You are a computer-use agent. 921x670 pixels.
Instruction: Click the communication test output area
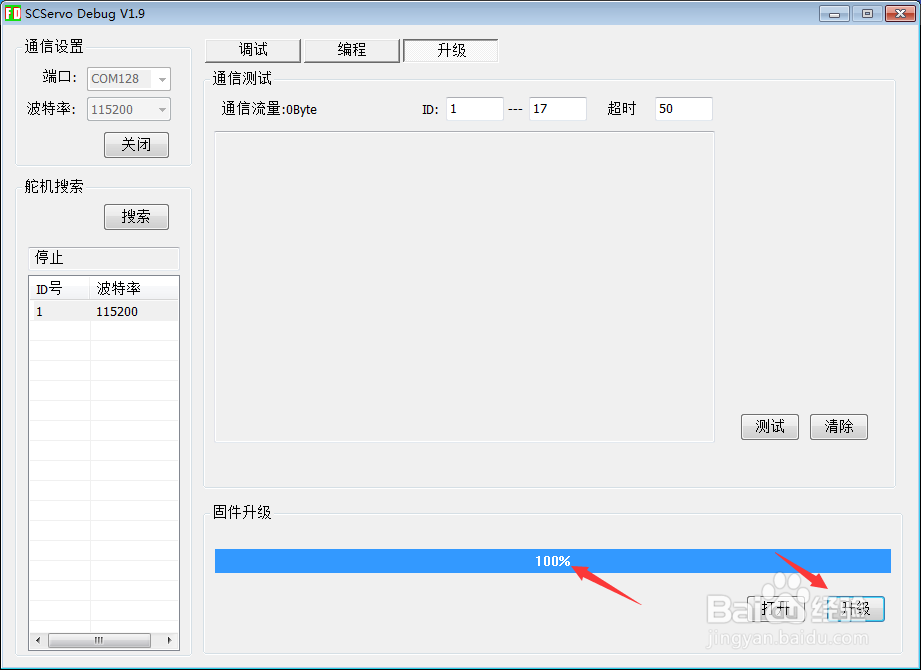pyautogui.click(x=465, y=287)
